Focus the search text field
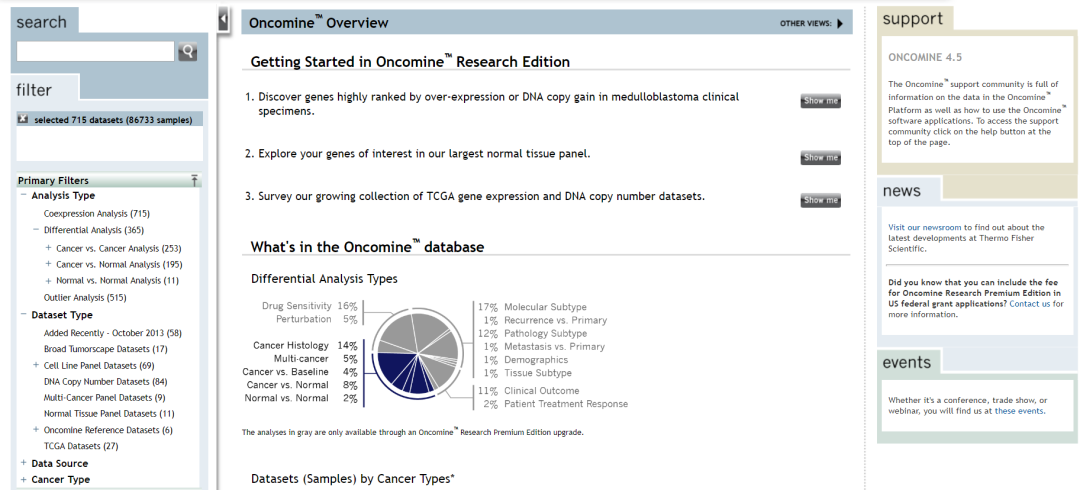 point(95,52)
